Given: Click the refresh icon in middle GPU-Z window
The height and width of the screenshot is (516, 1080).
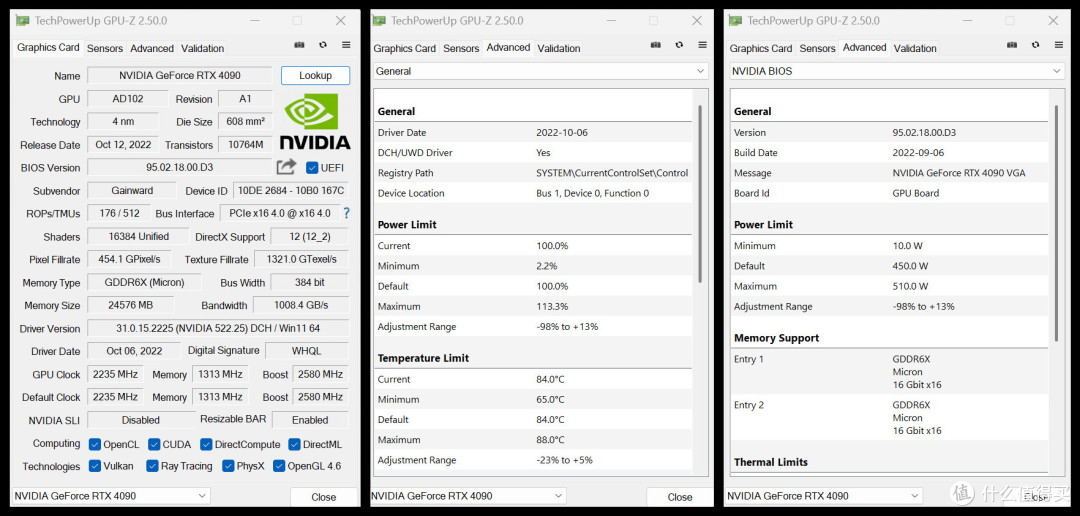Looking at the screenshot, I should pos(679,45).
